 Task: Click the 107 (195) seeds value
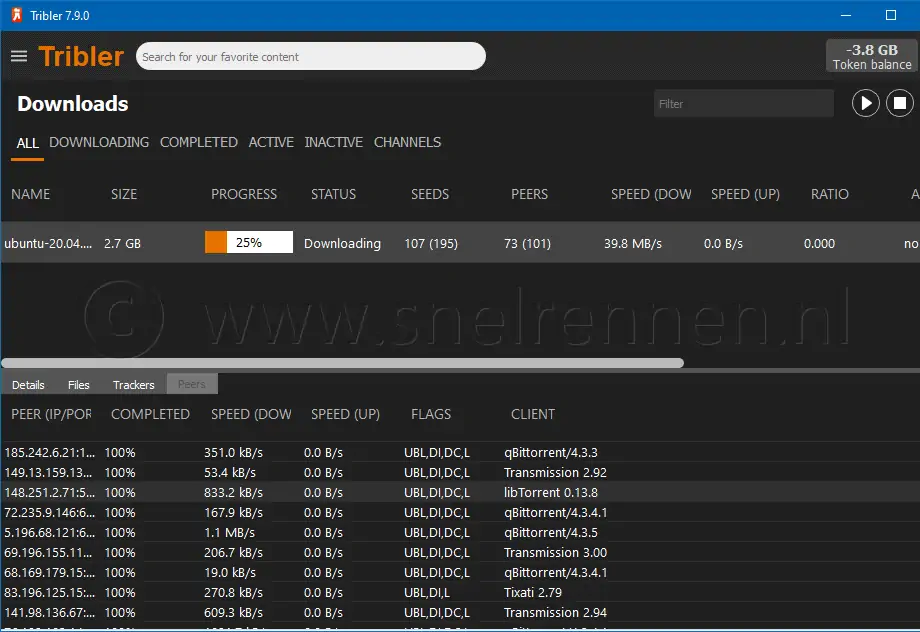(x=431, y=244)
